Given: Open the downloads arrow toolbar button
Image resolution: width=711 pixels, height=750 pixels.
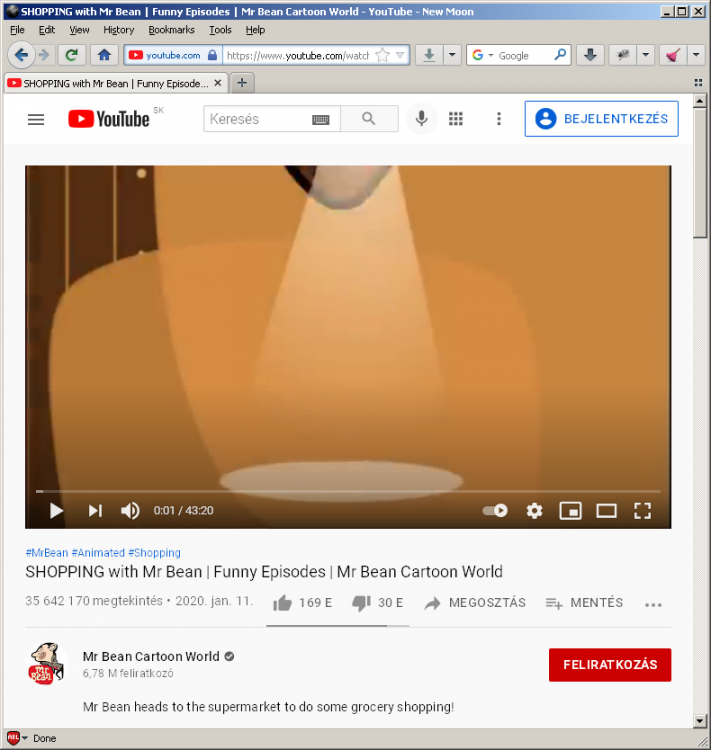Looking at the screenshot, I should coord(429,55).
